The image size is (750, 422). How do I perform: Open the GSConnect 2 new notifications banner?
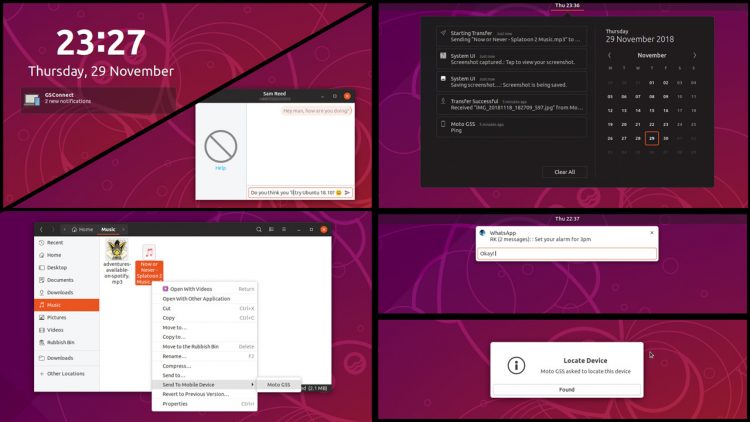pyautogui.click(x=99, y=100)
